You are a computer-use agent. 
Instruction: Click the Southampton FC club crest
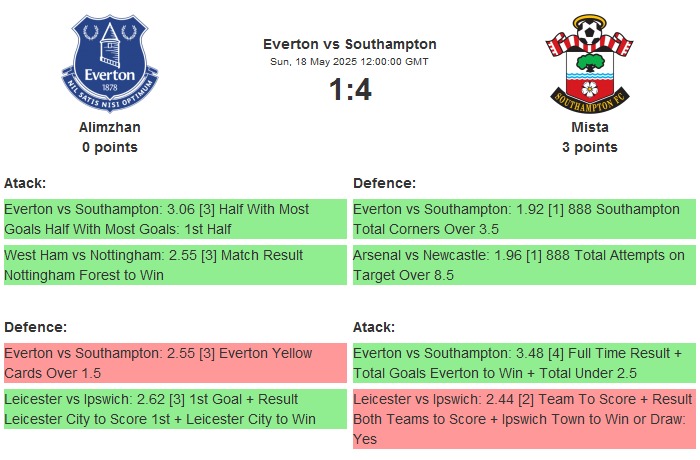tap(589, 62)
